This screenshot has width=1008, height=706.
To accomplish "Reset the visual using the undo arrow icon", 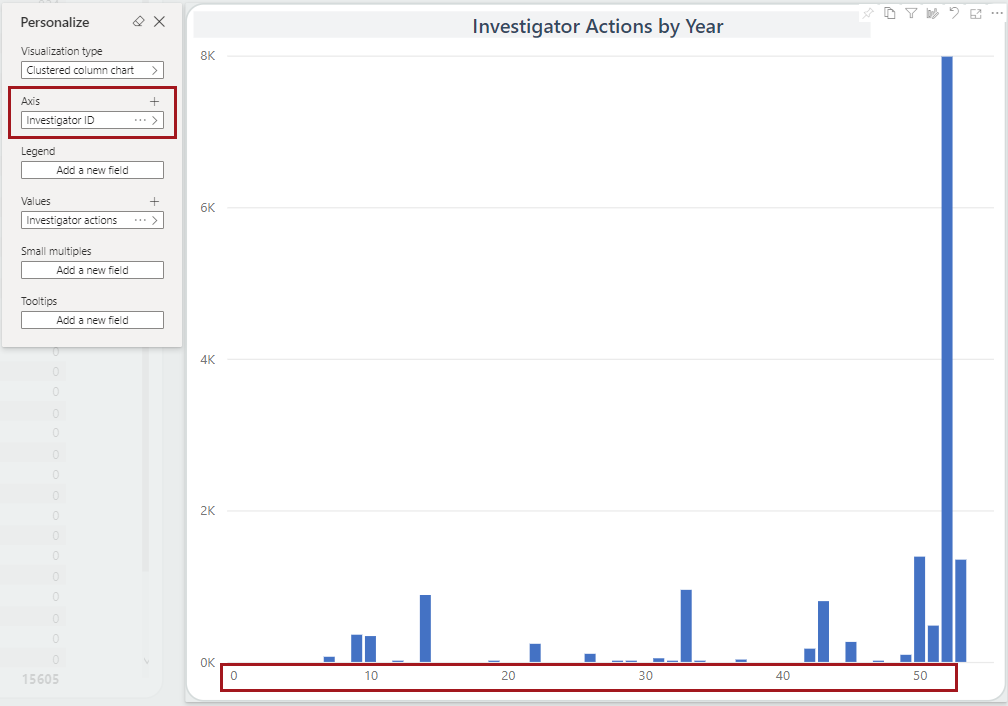I will [955, 13].
